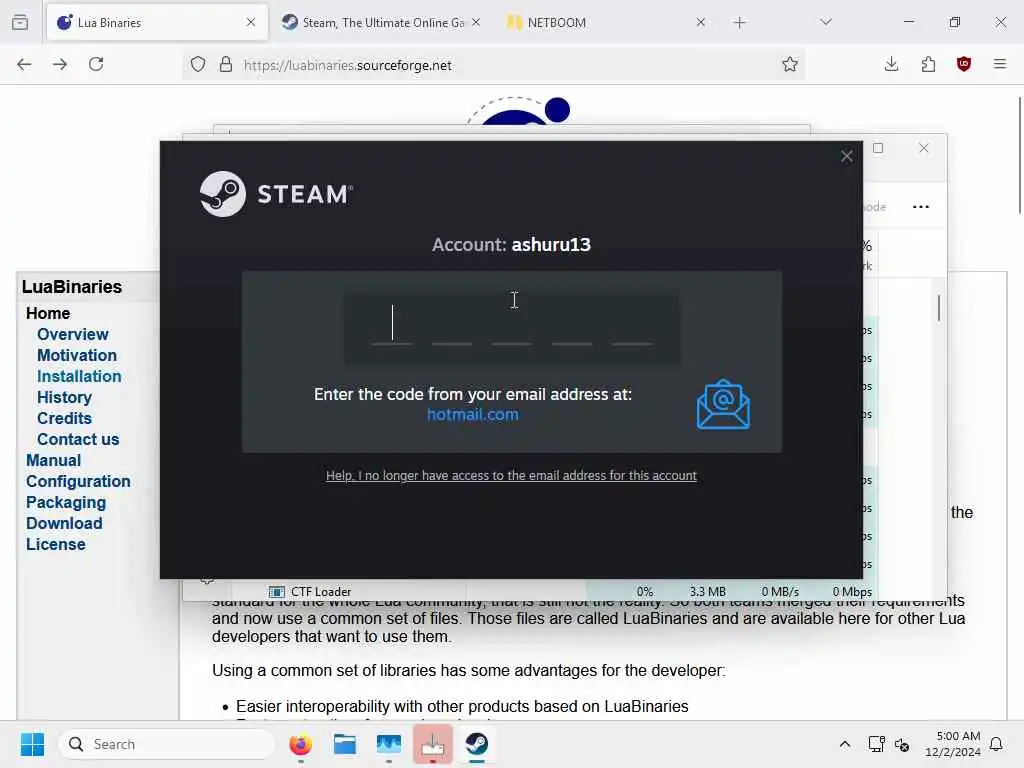
Task: Open the Packaging sidebar link
Action: click(66, 502)
